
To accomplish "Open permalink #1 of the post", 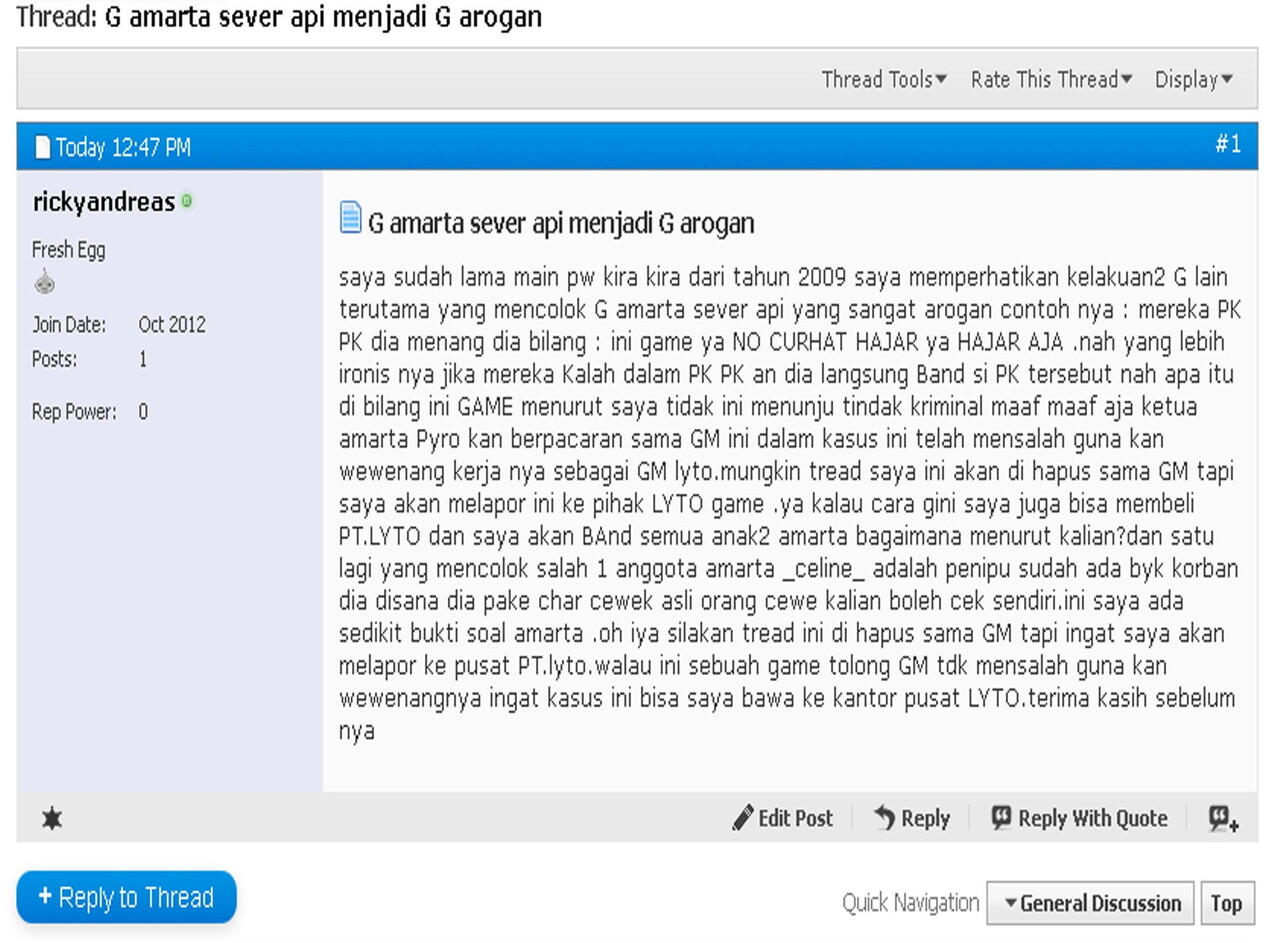I will (1228, 144).
